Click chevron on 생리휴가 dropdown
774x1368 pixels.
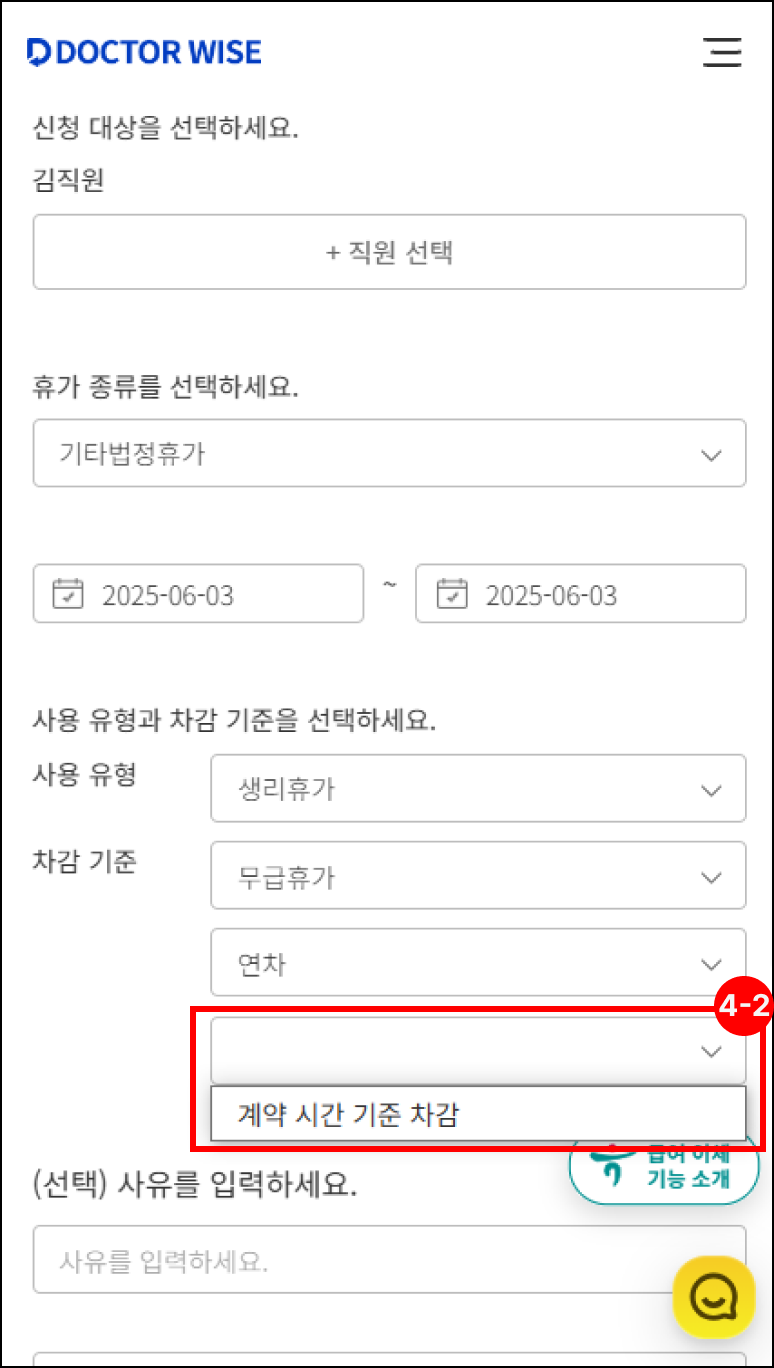[x=712, y=791]
